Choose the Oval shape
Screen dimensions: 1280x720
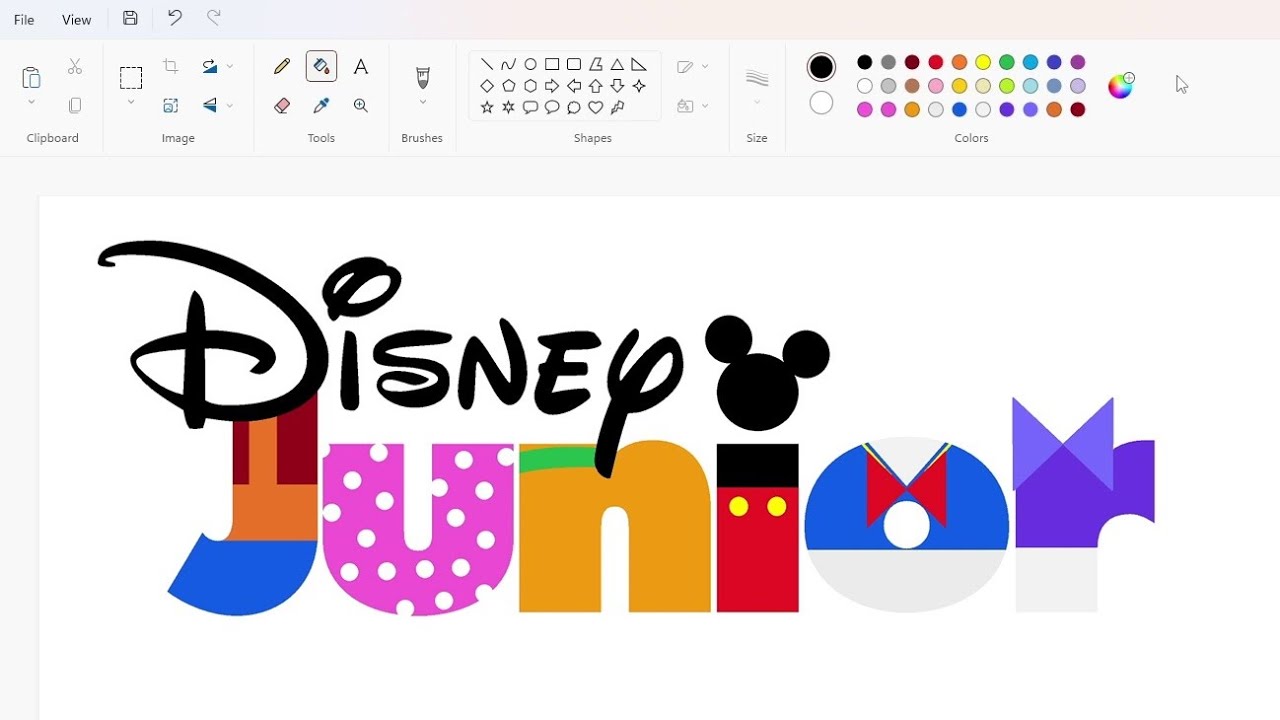[530, 64]
